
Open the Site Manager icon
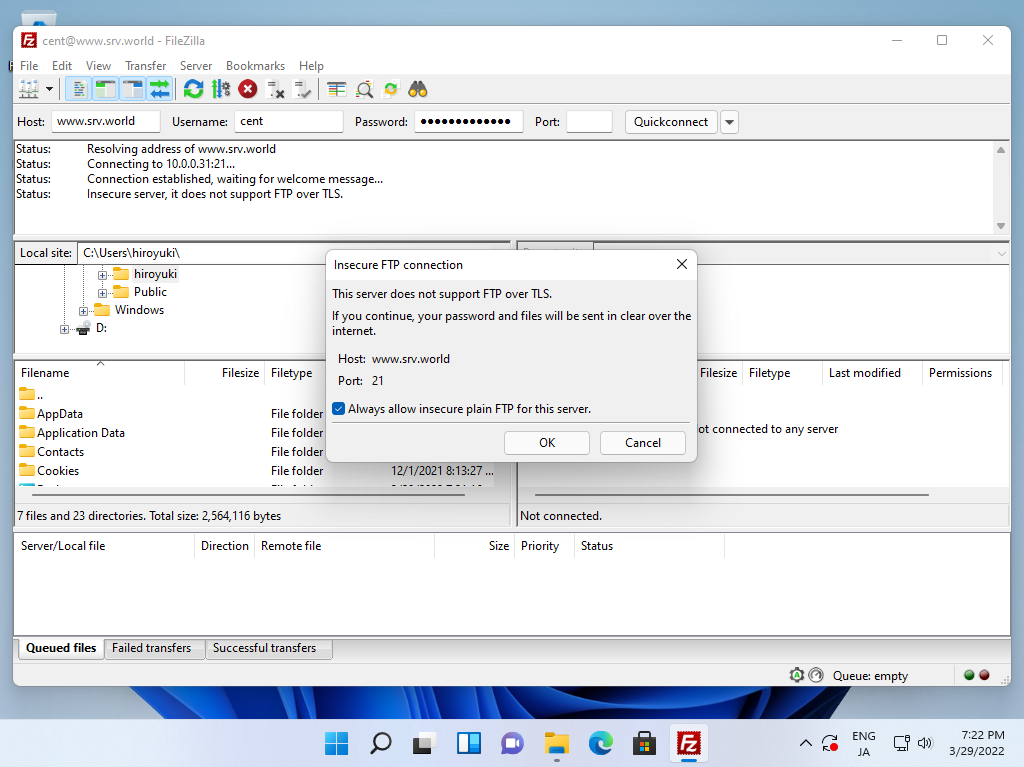pyautogui.click(x=29, y=89)
